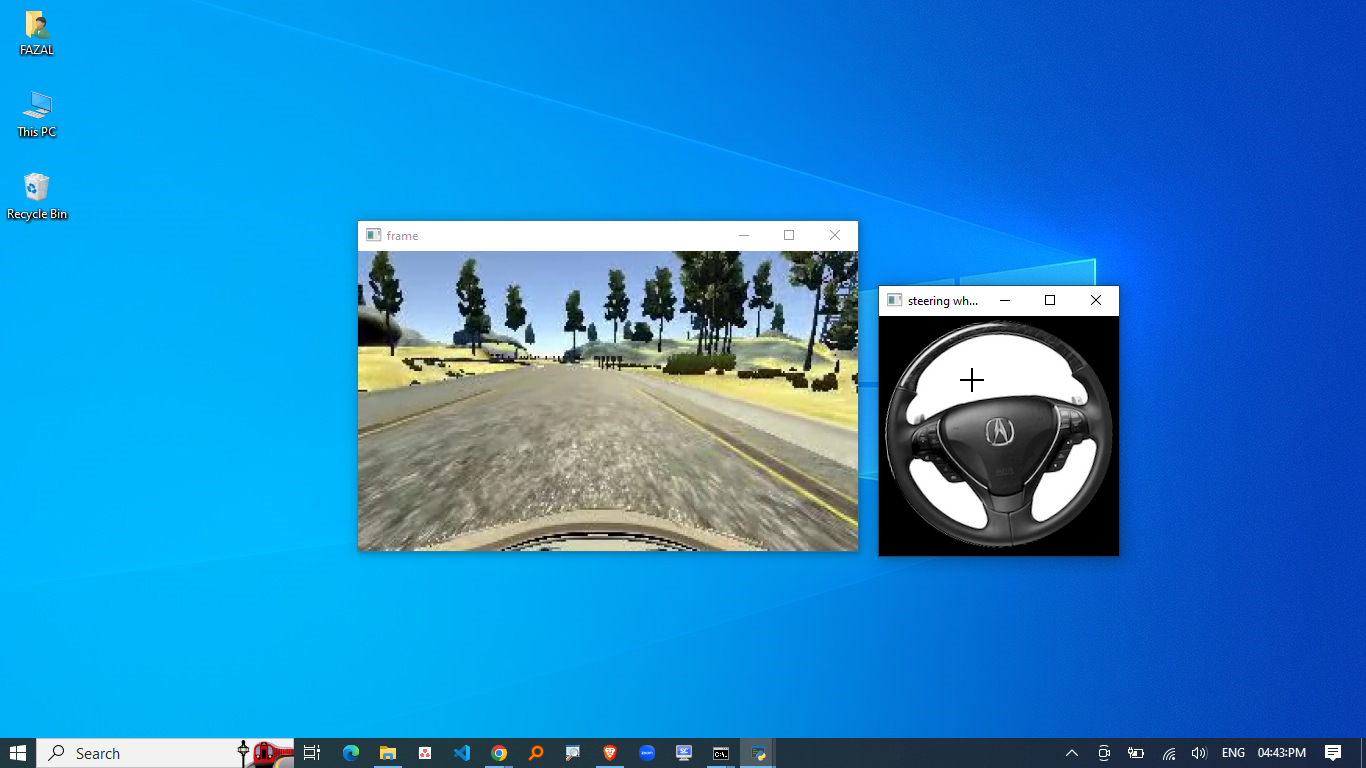This screenshot has width=1366, height=768.
Task: Launch Brave browser from the taskbar
Action: [610, 753]
